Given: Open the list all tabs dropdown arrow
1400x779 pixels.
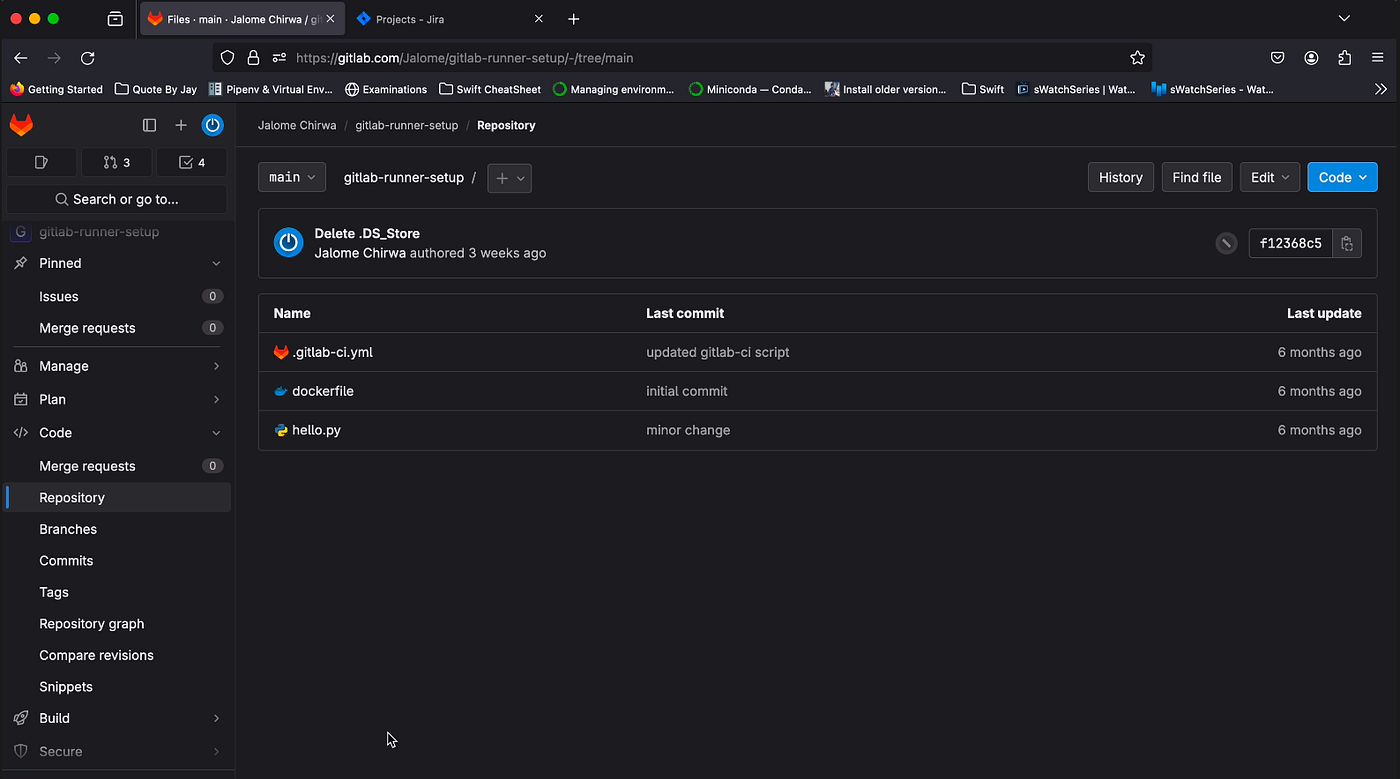Looking at the screenshot, I should (1344, 19).
